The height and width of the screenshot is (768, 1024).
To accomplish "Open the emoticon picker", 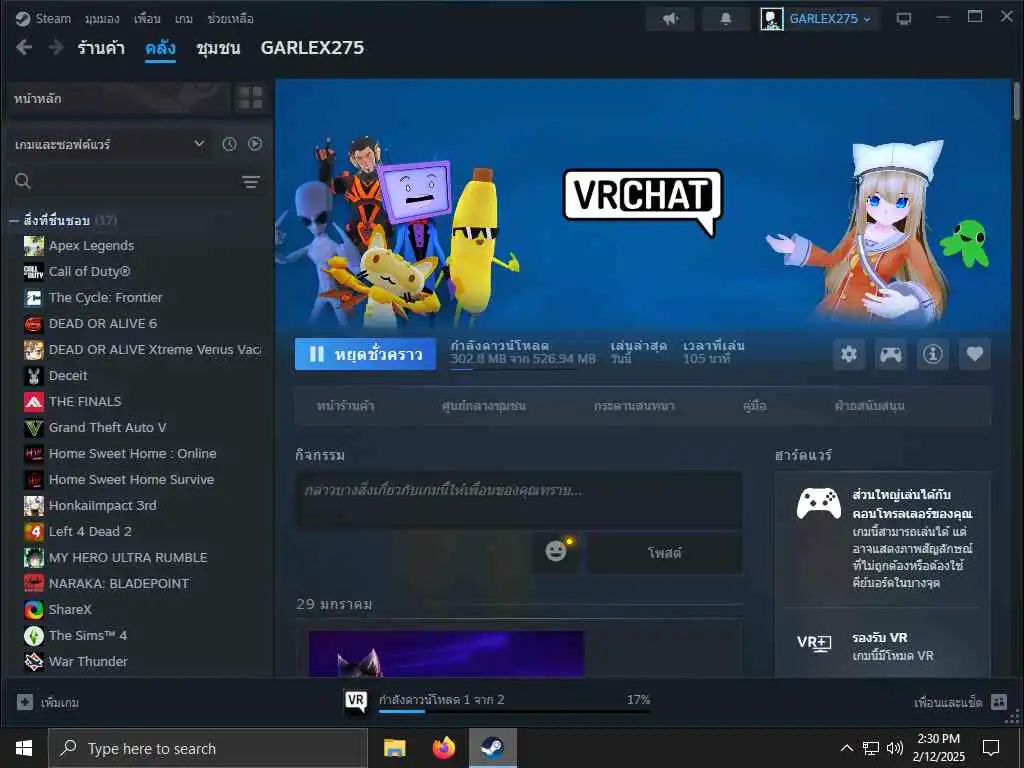I will pyautogui.click(x=556, y=552).
